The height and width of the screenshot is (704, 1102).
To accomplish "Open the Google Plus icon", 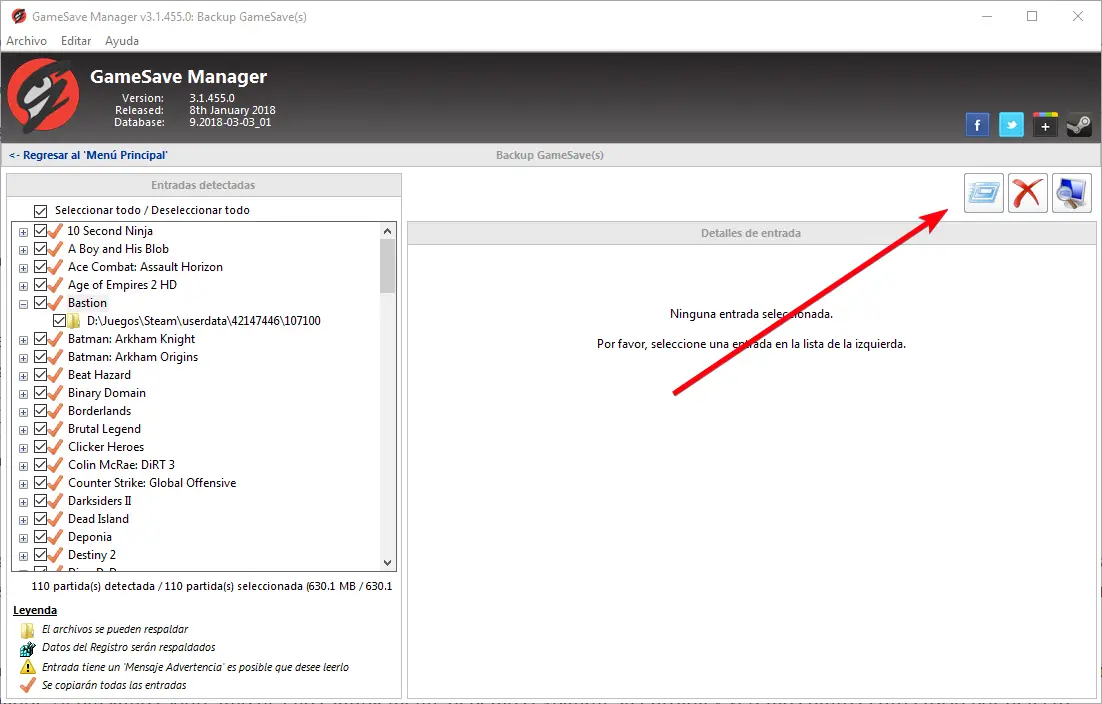I will tap(1045, 126).
